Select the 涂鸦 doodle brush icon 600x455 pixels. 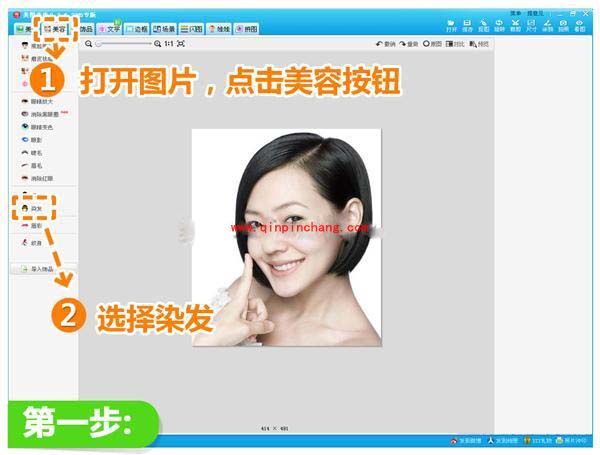(548, 26)
